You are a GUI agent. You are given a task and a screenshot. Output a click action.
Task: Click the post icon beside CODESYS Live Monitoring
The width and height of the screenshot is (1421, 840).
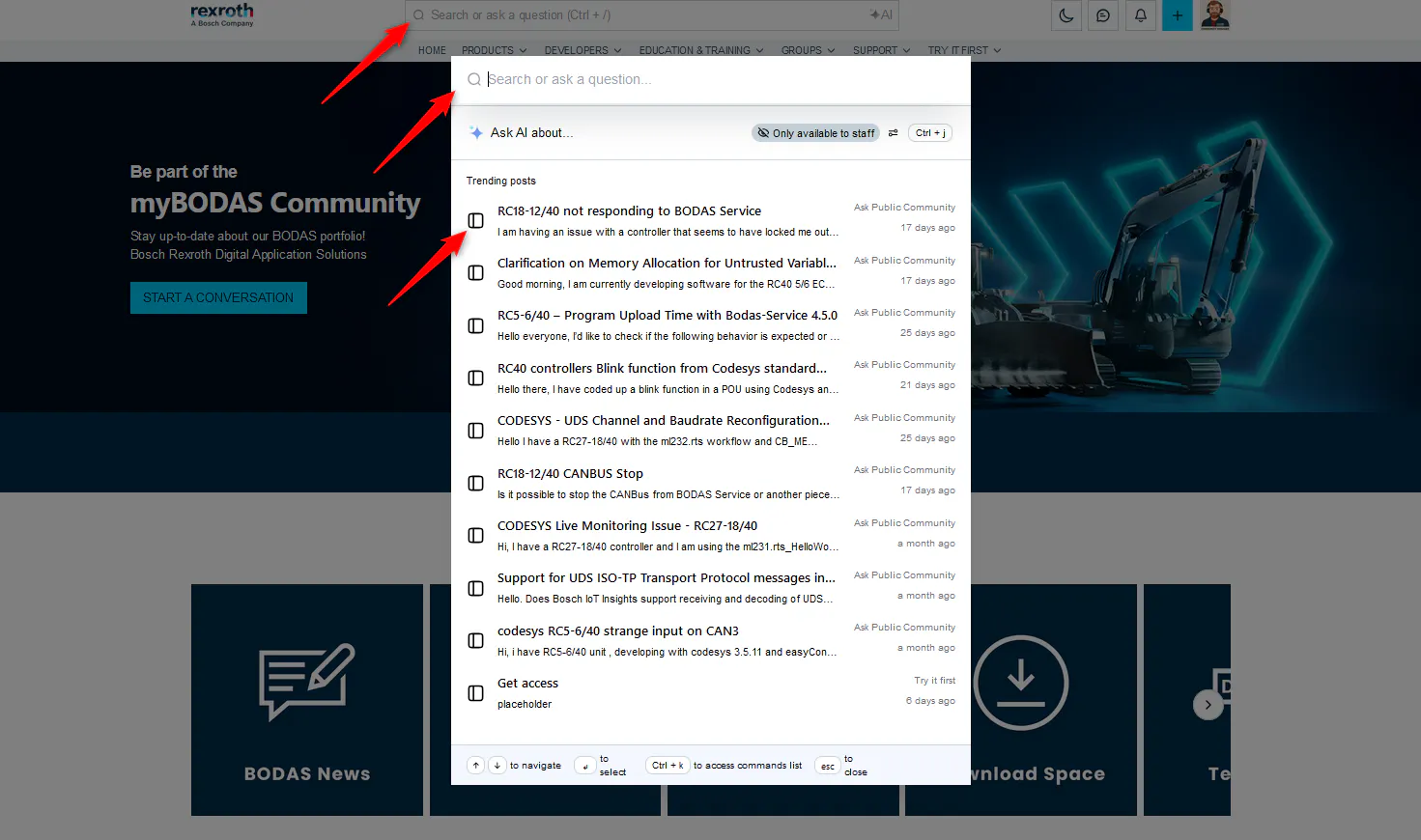[475, 536]
